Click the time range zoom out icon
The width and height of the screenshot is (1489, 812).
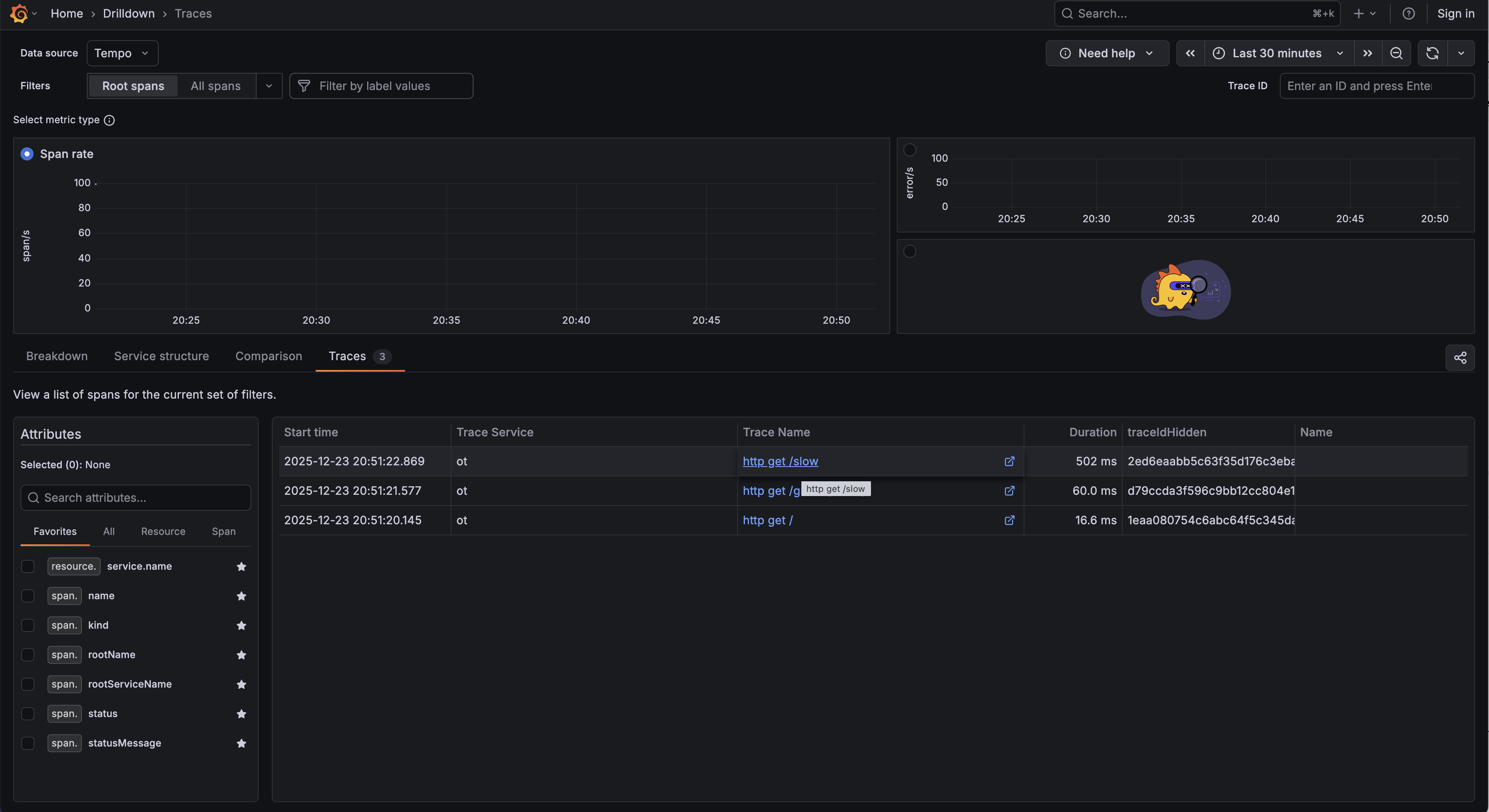pos(1397,53)
